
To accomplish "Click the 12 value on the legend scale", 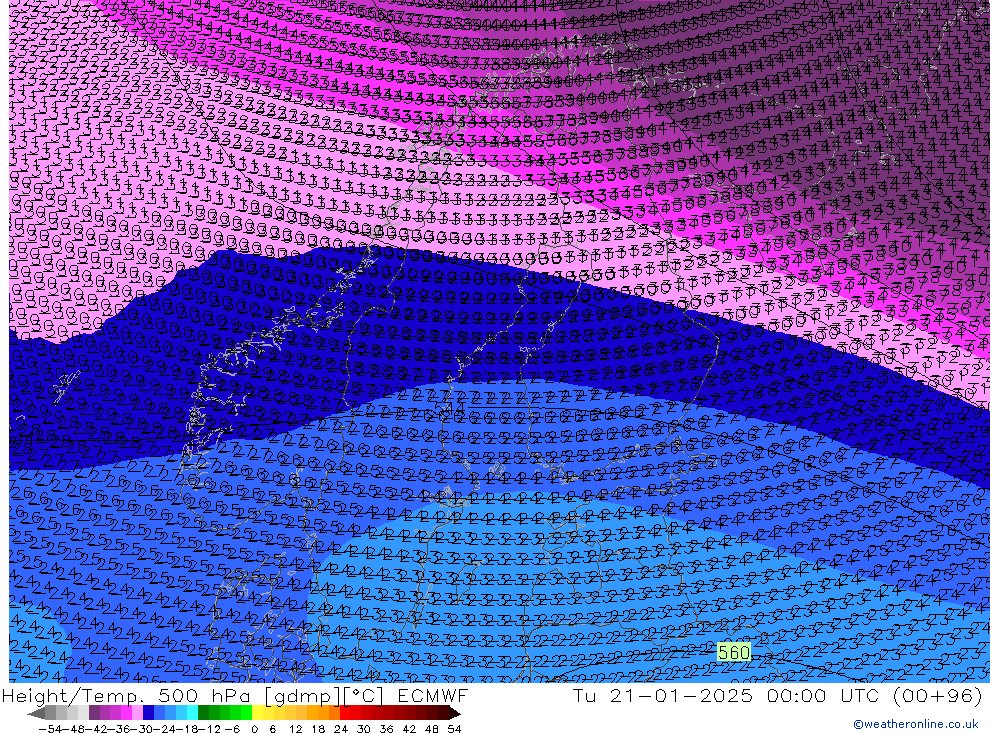I will click(x=295, y=729).
